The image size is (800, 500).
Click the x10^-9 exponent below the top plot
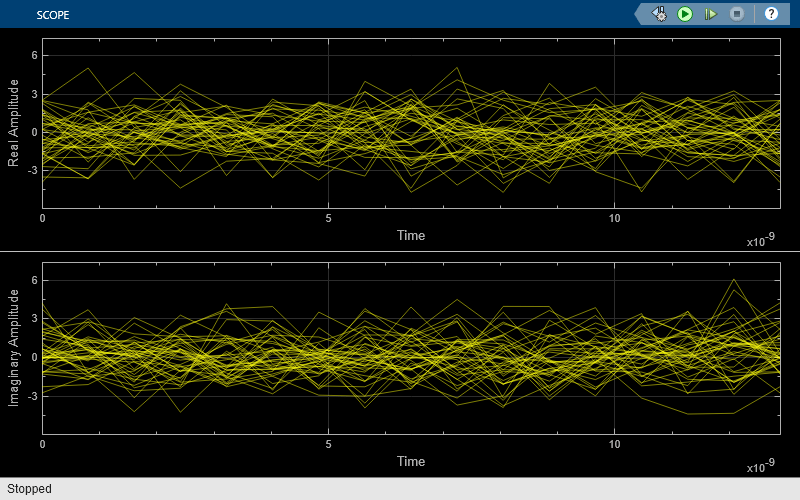point(763,242)
